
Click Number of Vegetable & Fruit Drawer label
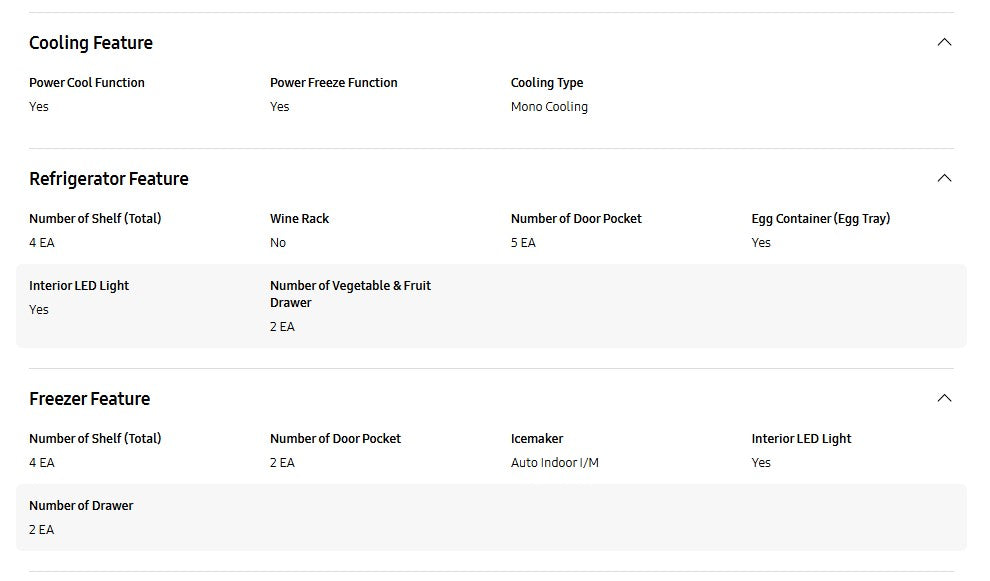(350, 294)
